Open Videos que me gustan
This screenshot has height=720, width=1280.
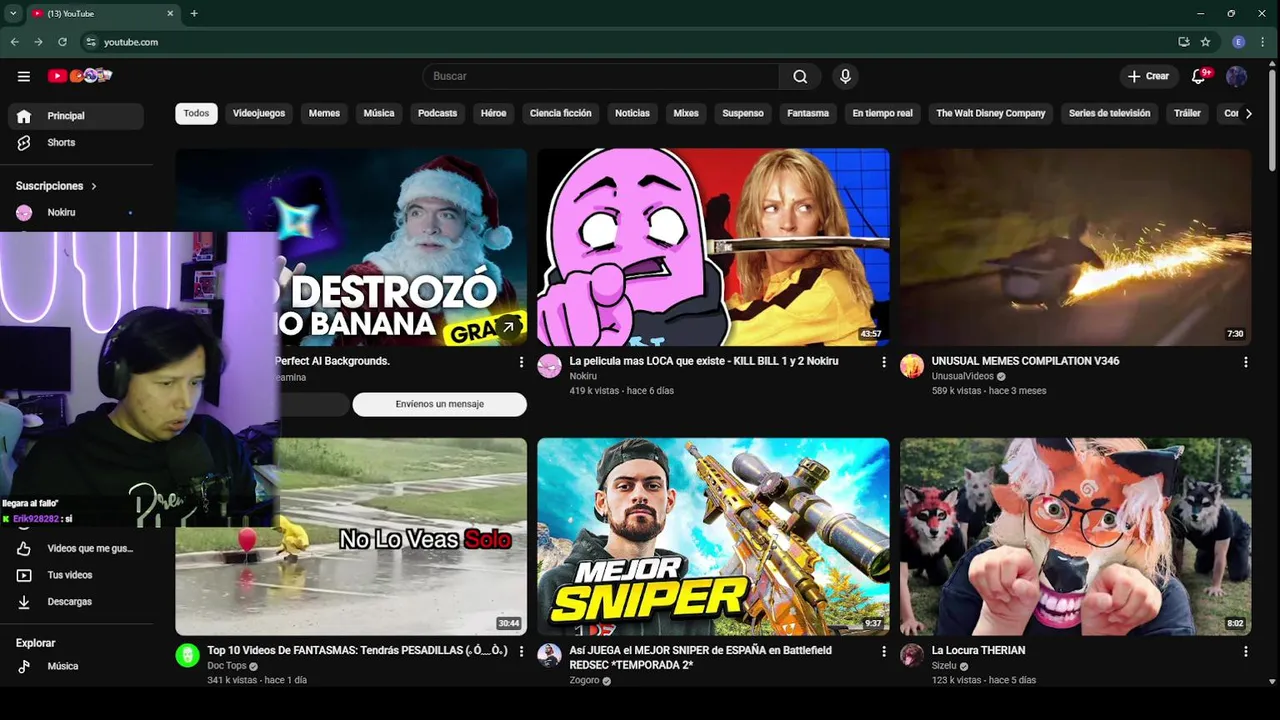(x=76, y=548)
